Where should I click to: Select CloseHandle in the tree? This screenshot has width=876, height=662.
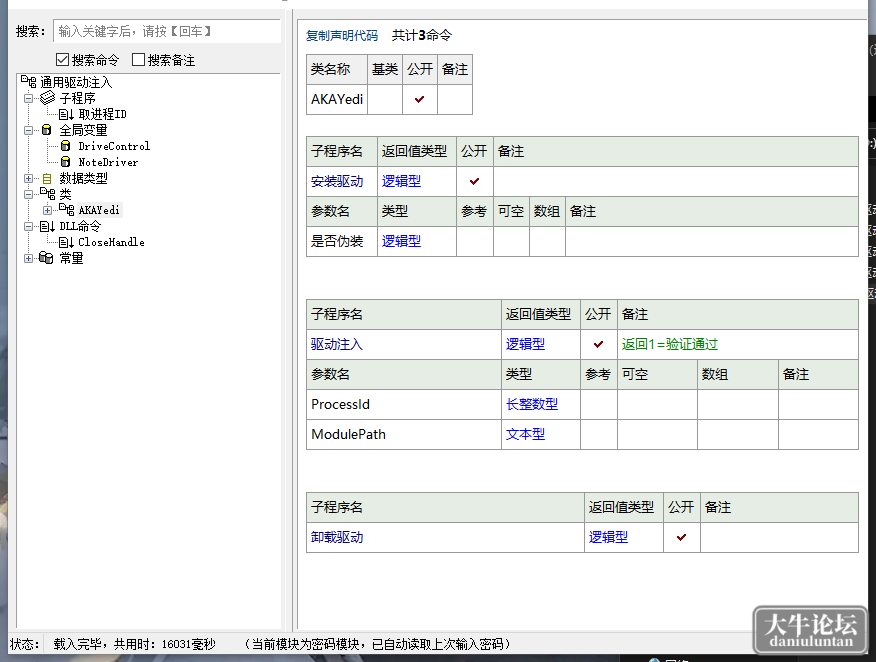click(x=111, y=242)
